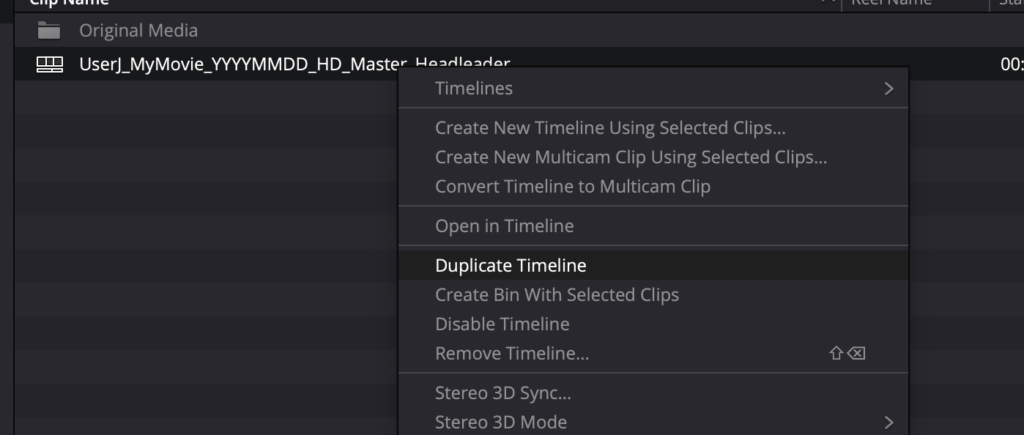This screenshot has width=1024, height=435.
Task: Sort by the Clip Name column header
Action: tap(69, 3)
